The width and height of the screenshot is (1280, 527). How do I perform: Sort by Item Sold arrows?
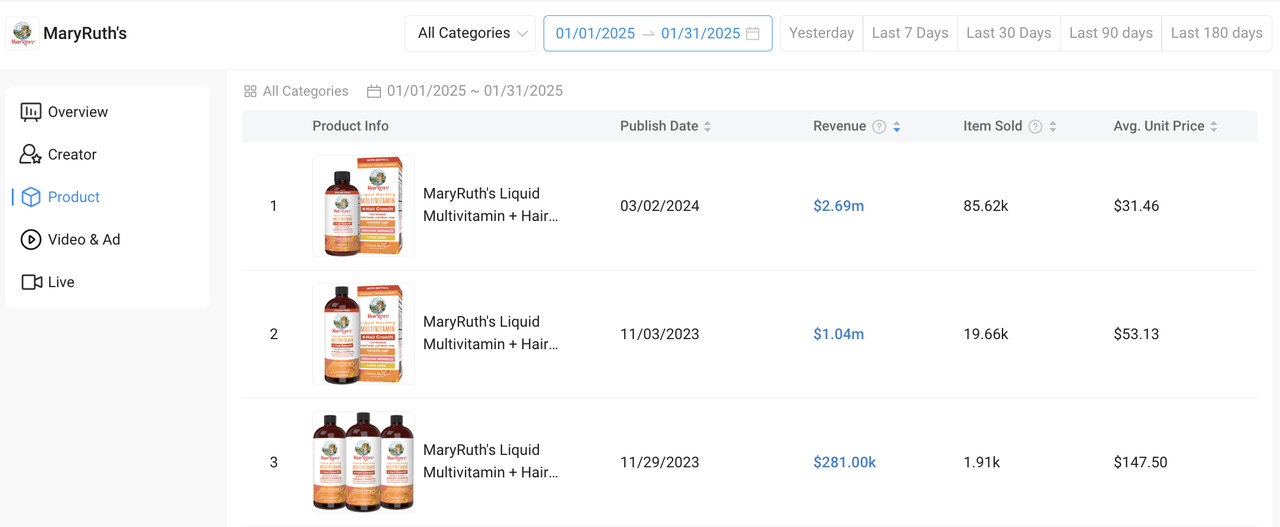pos(1053,126)
